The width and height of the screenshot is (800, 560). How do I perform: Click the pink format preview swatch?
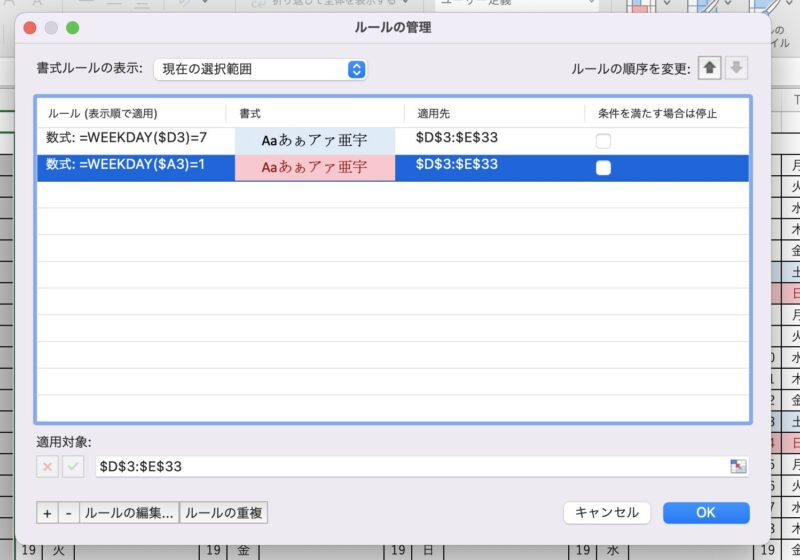pos(315,167)
